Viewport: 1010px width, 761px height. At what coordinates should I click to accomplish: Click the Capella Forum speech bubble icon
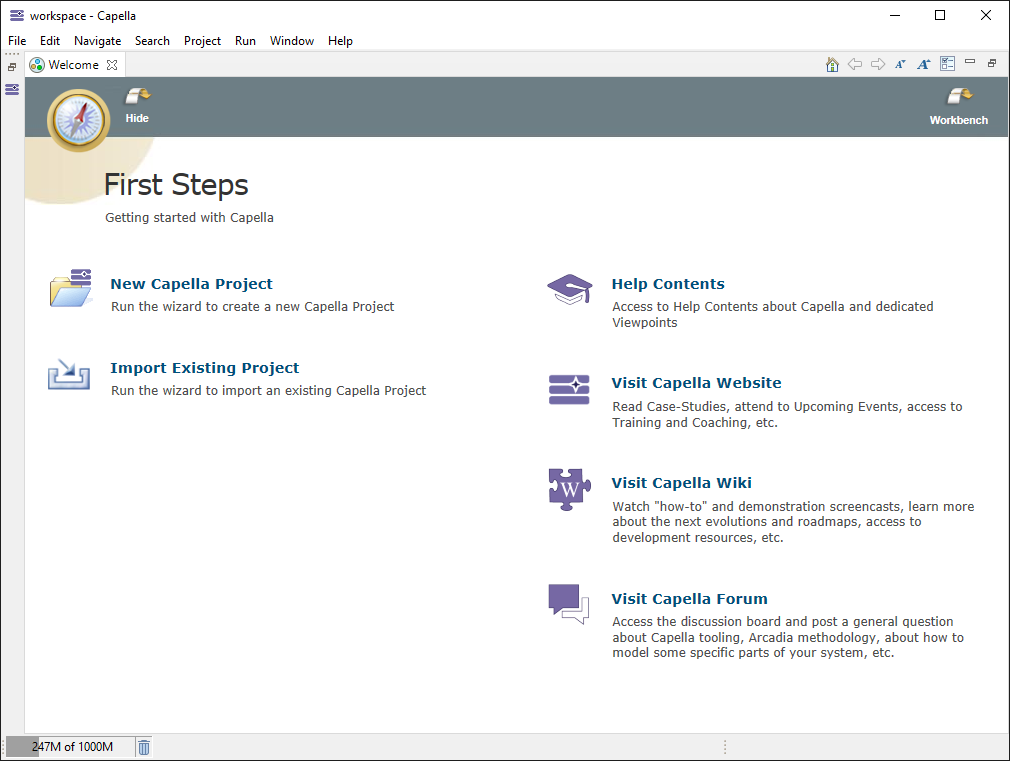(x=569, y=601)
